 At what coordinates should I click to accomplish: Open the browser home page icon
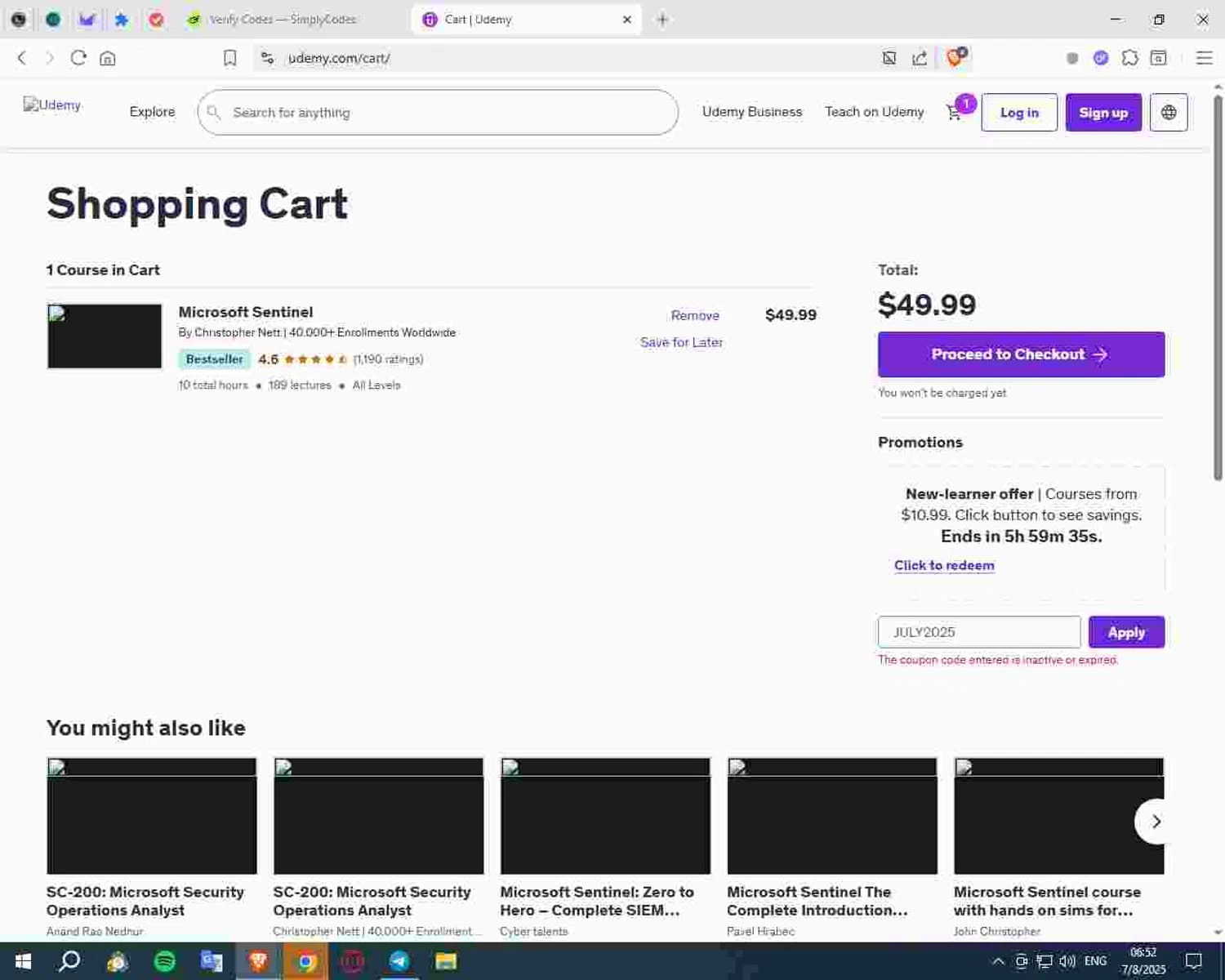pyautogui.click(x=108, y=58)
